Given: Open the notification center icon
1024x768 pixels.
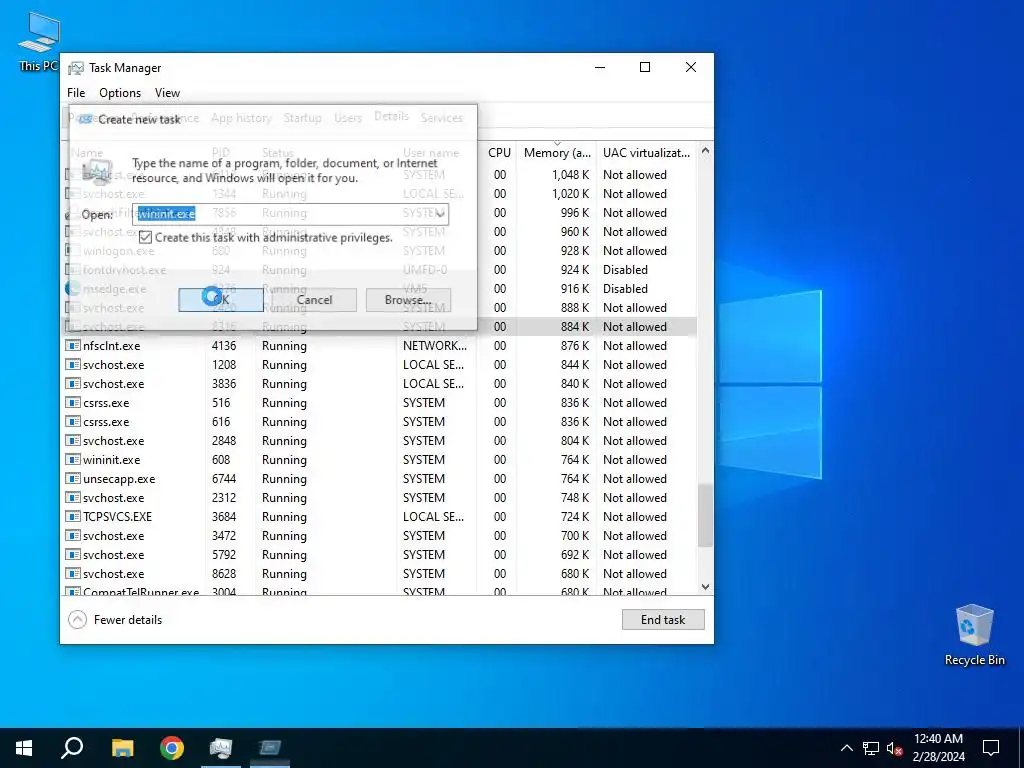Looking at the screenshot, I should [991, 748].
